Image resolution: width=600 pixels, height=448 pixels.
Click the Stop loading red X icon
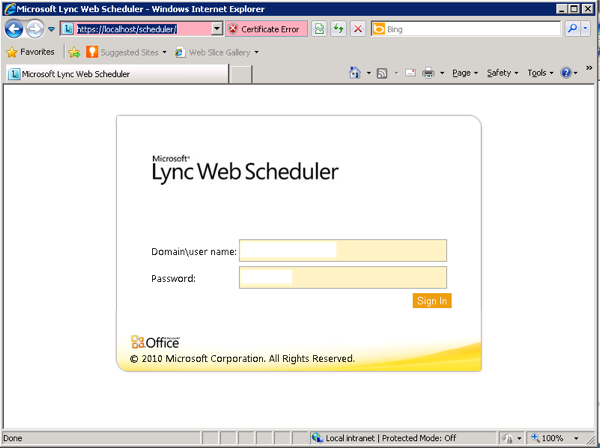(x=358, y=29)
